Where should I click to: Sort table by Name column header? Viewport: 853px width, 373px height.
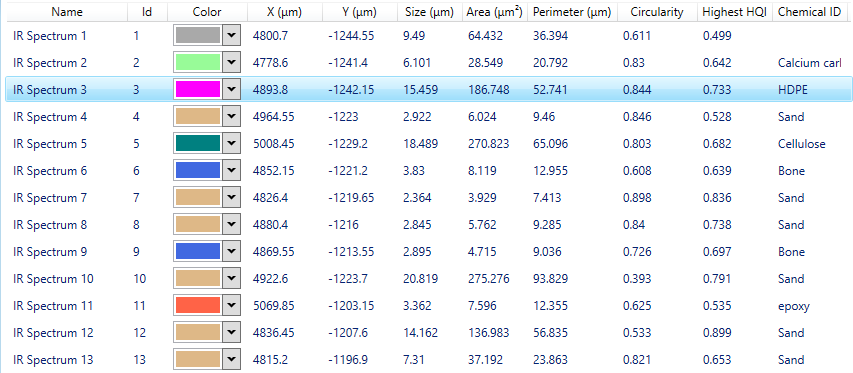coord(67,12)
